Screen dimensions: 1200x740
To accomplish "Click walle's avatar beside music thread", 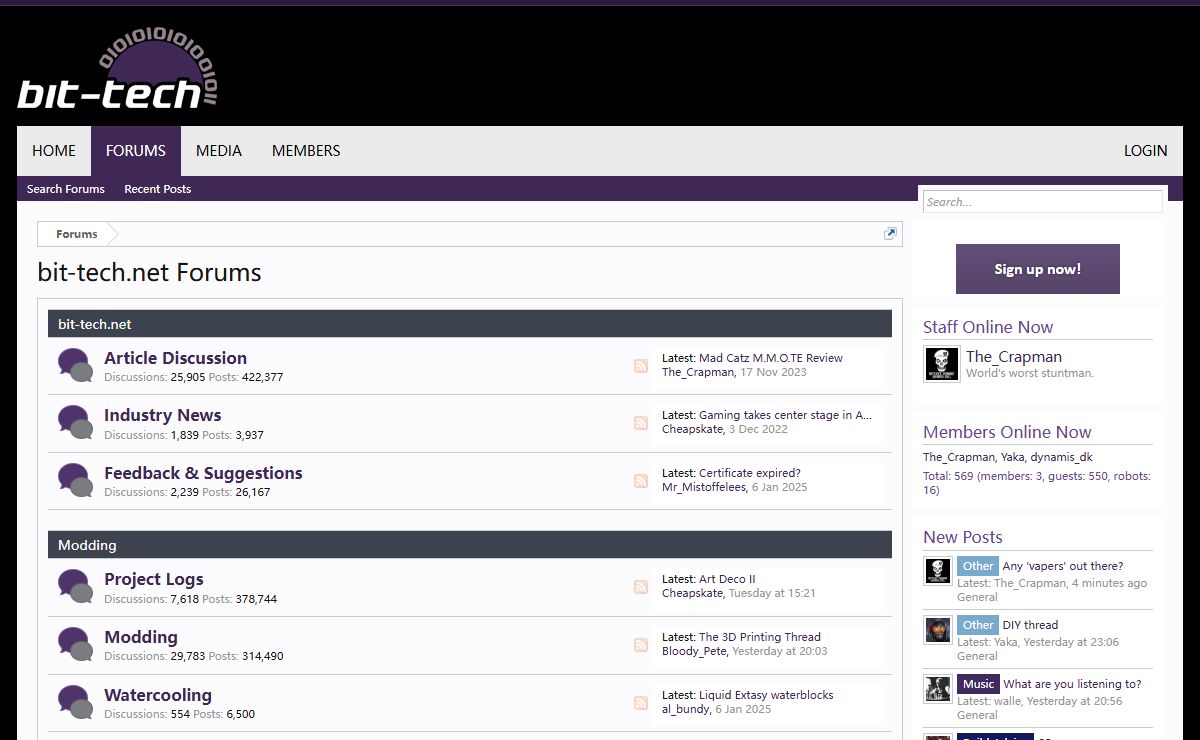I will [x=938, y=689].
